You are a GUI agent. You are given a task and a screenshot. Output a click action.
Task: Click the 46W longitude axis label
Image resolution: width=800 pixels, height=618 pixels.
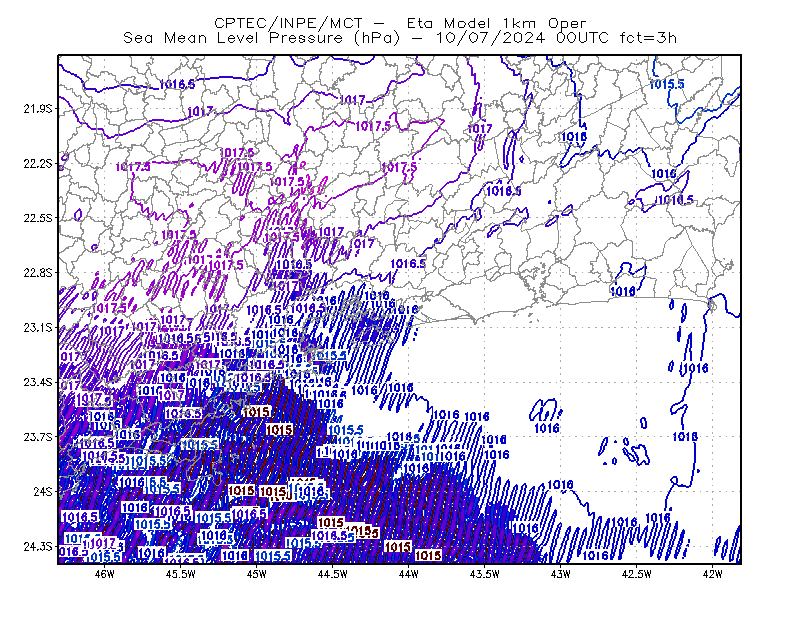(x=105, y=574)
